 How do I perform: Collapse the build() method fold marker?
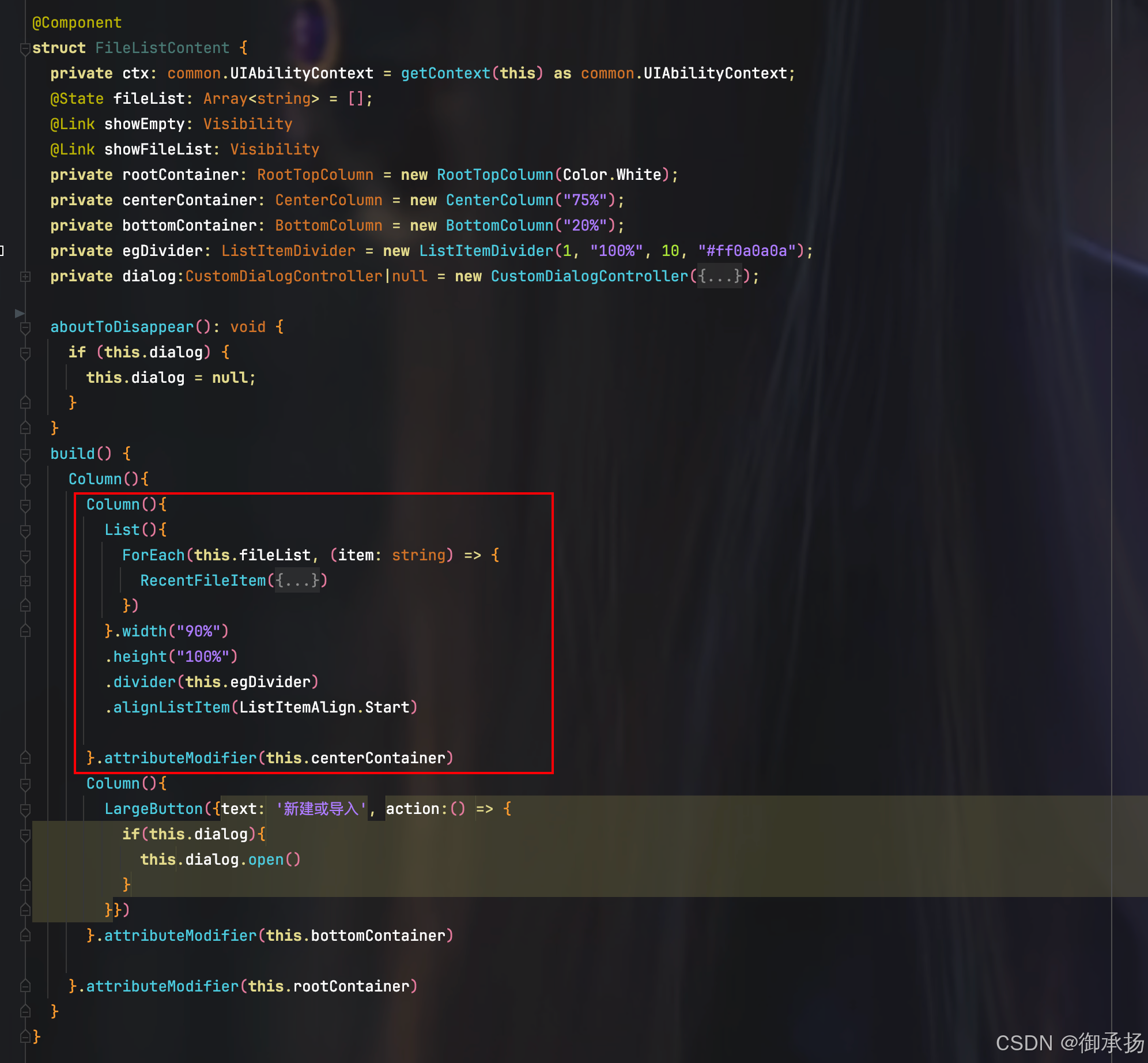[25, 454]
